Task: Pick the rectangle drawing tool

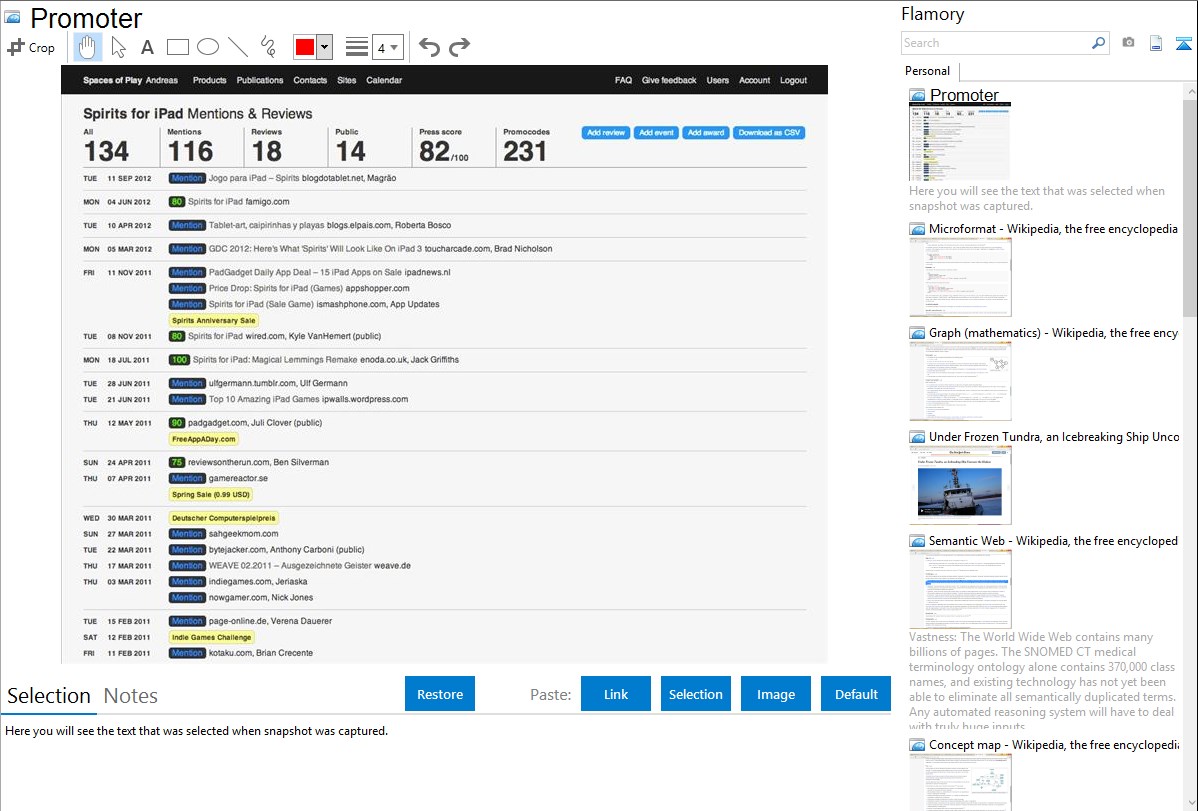Action: 177,47
